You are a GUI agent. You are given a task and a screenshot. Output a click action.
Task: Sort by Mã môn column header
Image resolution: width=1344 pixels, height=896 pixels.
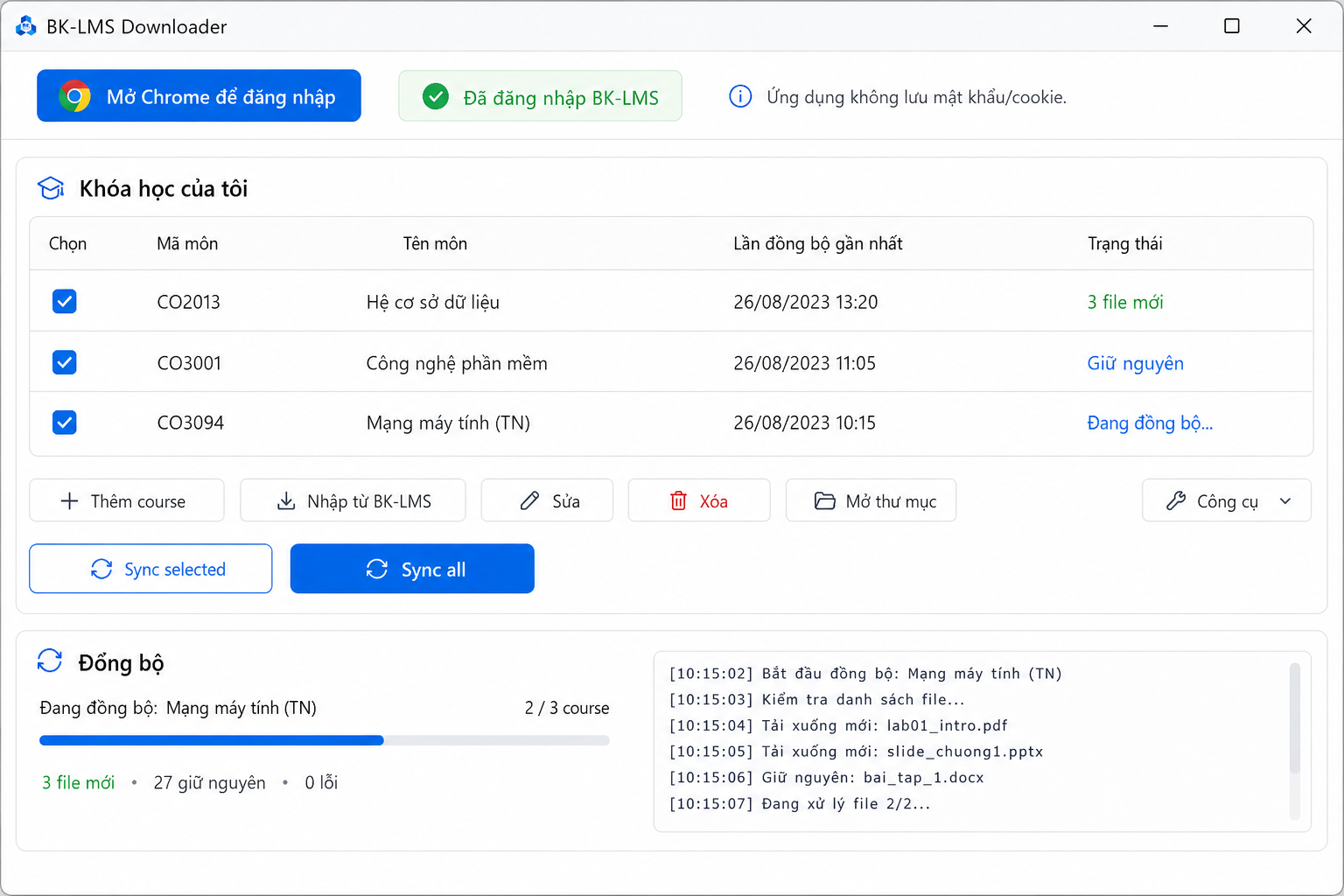click(187, 243)
